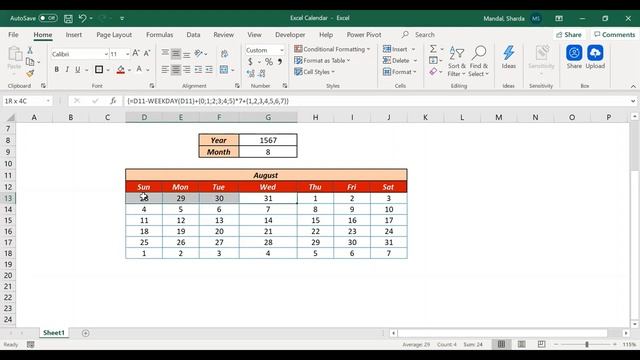Click the Align Left icon

pyautogui.click(x=165, y=70)
